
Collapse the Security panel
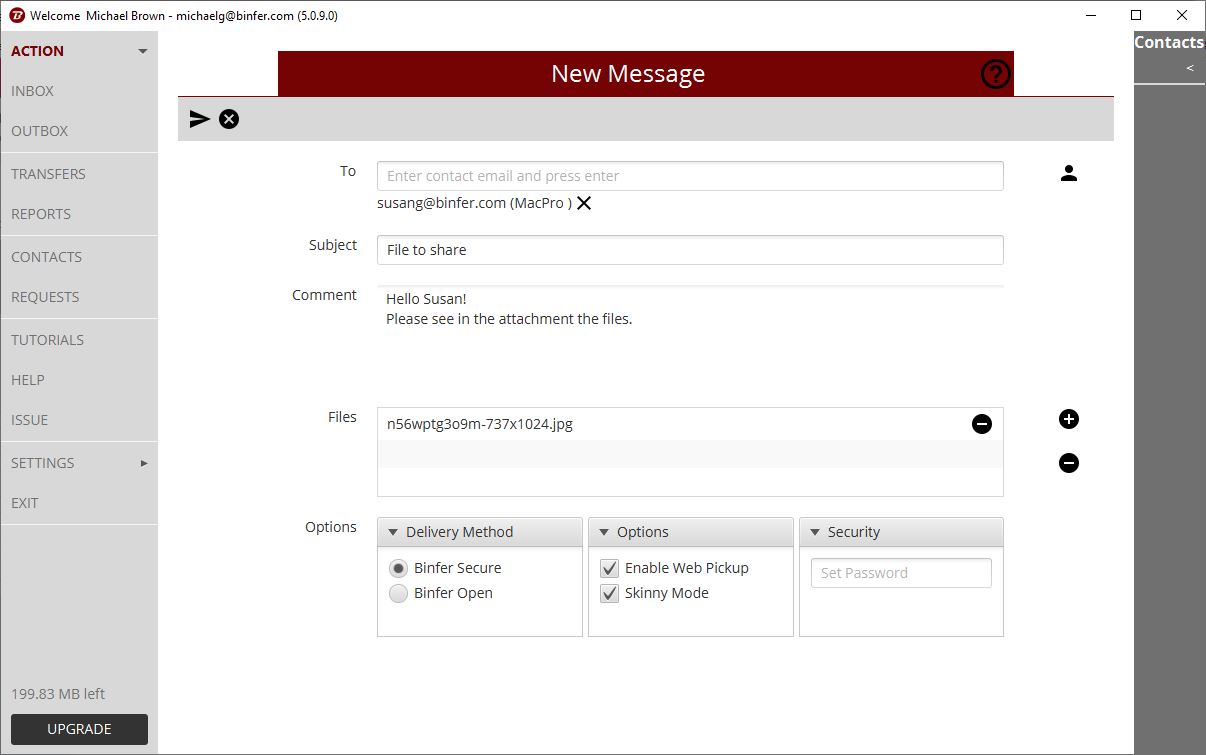point(815,532)
